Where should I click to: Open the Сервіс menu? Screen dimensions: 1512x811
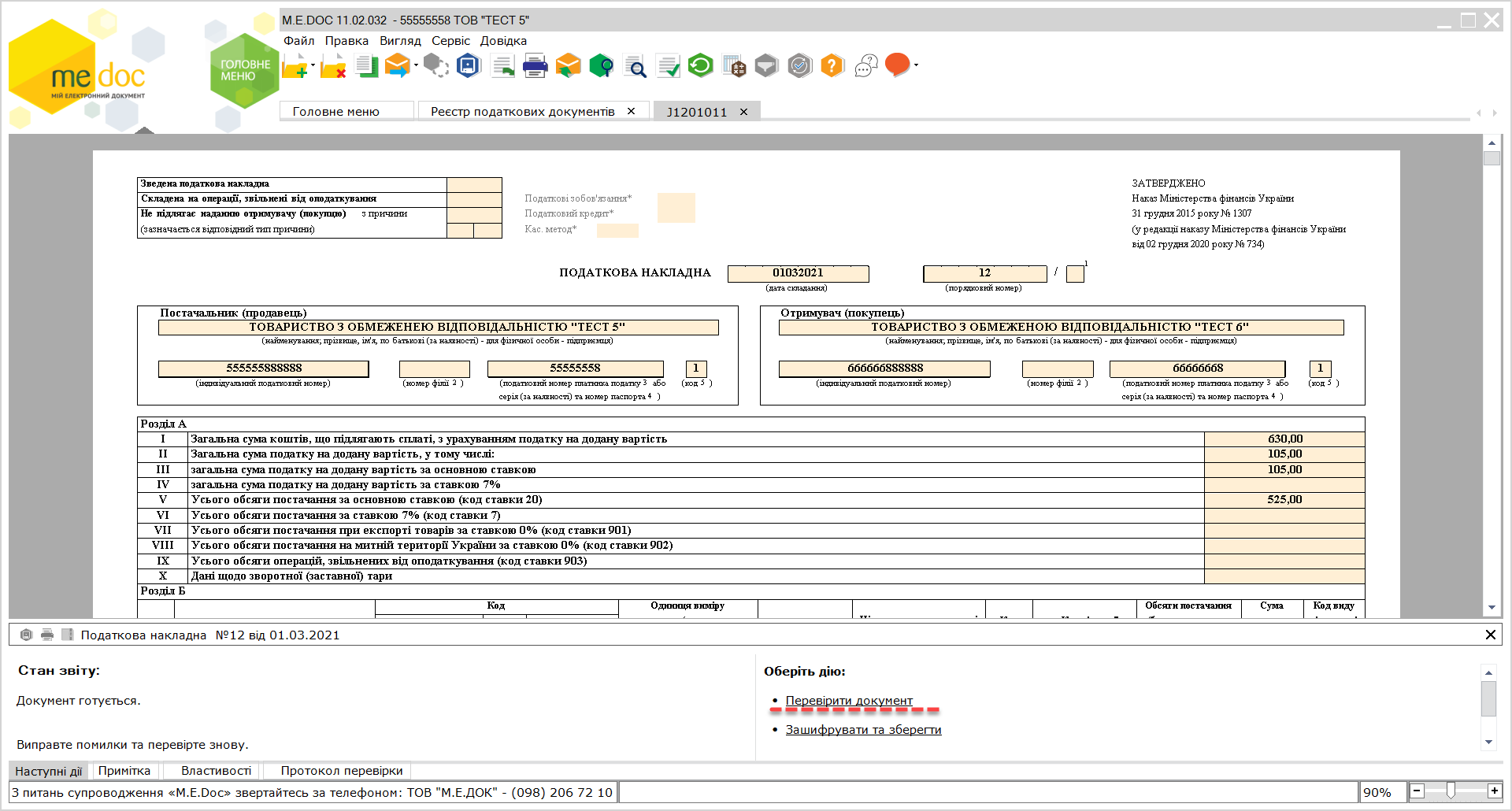[x=450, y=41]
